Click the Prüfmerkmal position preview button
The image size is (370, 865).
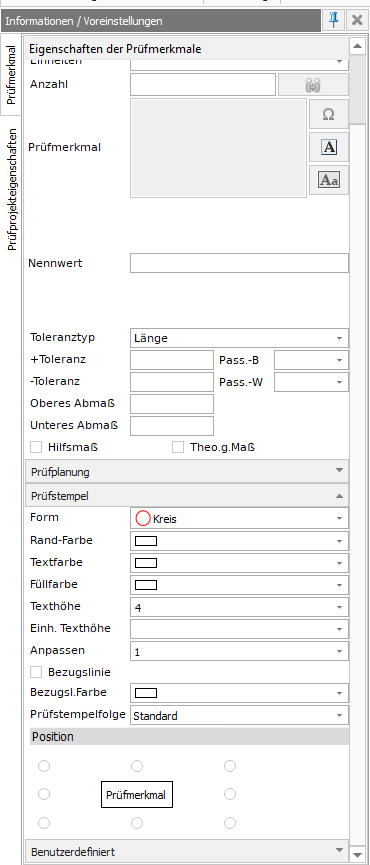[x=136, y=795]
